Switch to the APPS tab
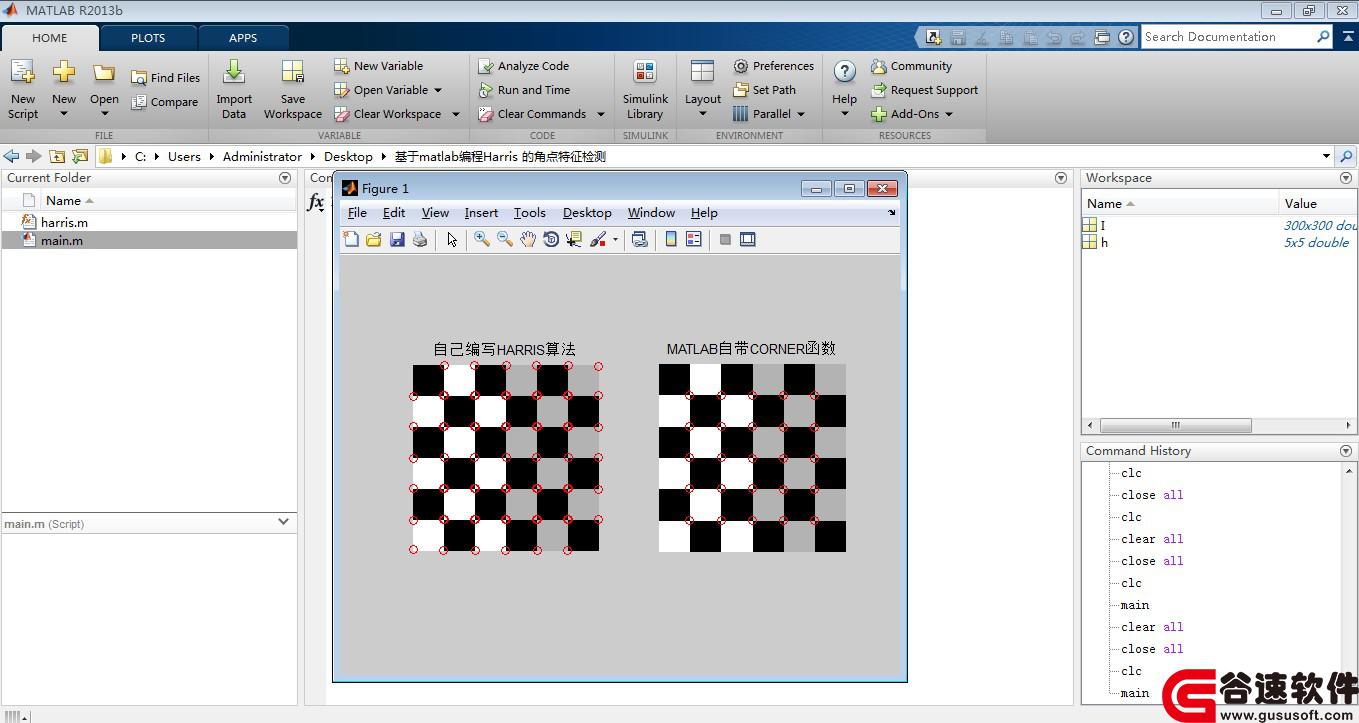Screen dimensions: 1359x723 pos(243,38)
